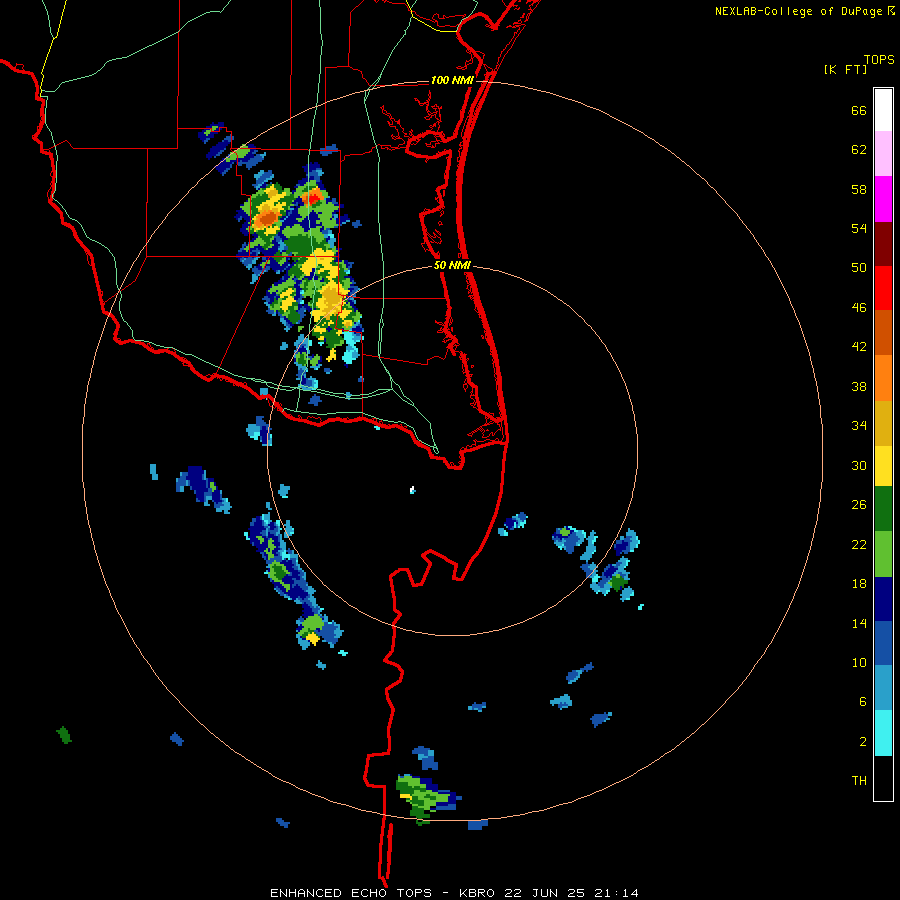Click the legend value 6

(863, 702)
